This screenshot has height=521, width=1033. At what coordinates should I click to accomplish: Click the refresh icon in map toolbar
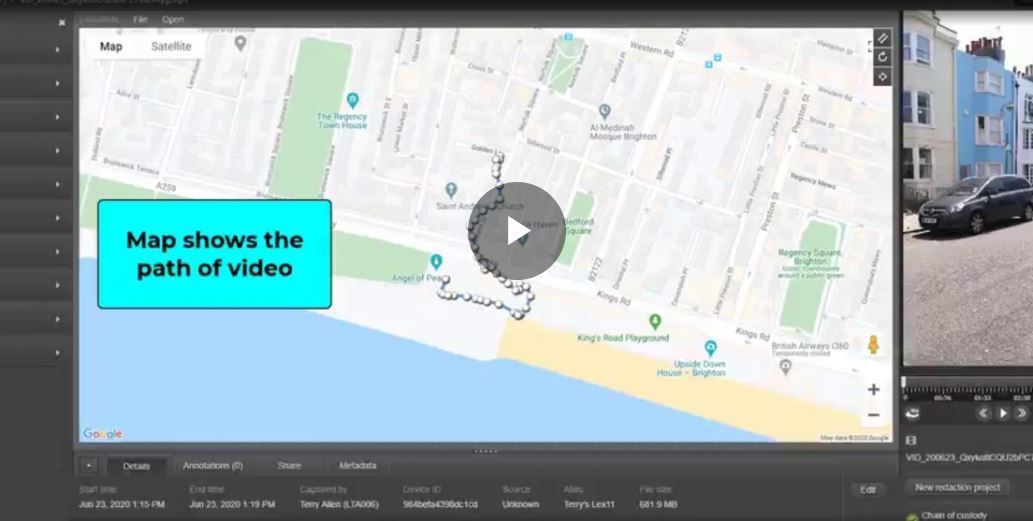pos(882,57)
